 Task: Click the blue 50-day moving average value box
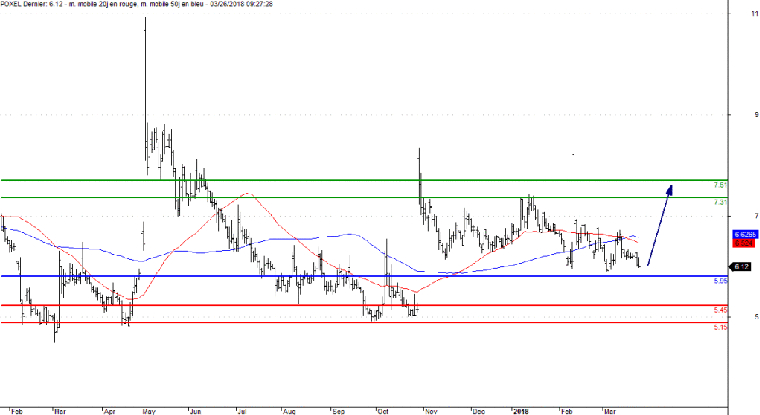pyautogui.click(x=745, y=235)
